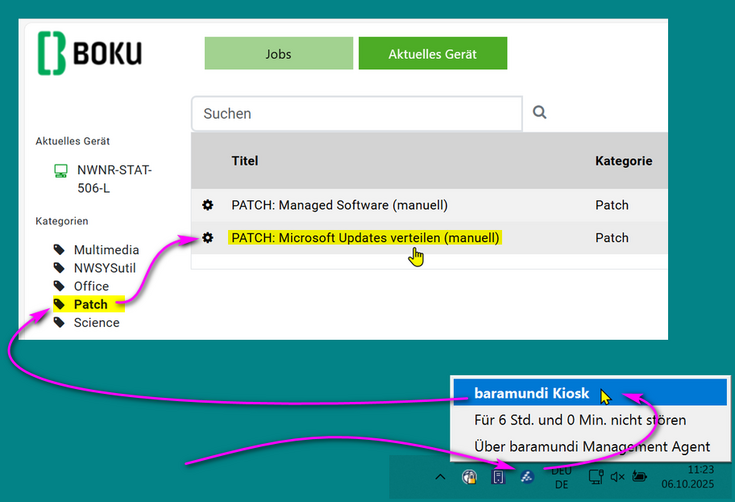Expand hidden tray icons with chevron
This screenshot has height=502, width=735.
(440, 477)
